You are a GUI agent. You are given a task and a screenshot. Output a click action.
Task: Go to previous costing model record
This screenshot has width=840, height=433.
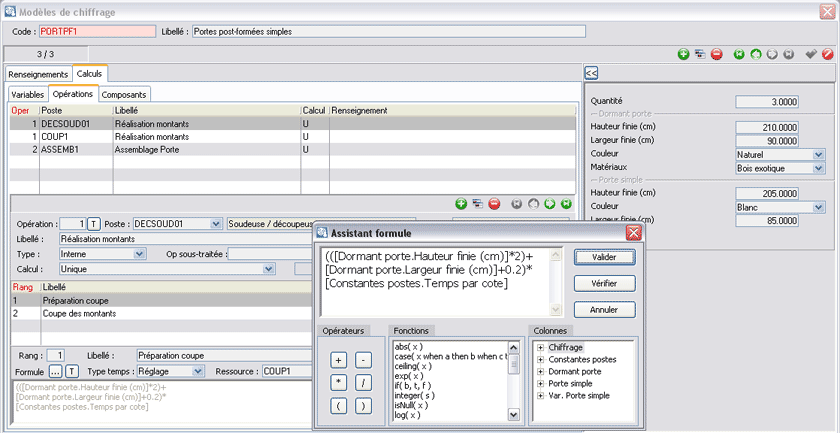(x=756, y=54)
